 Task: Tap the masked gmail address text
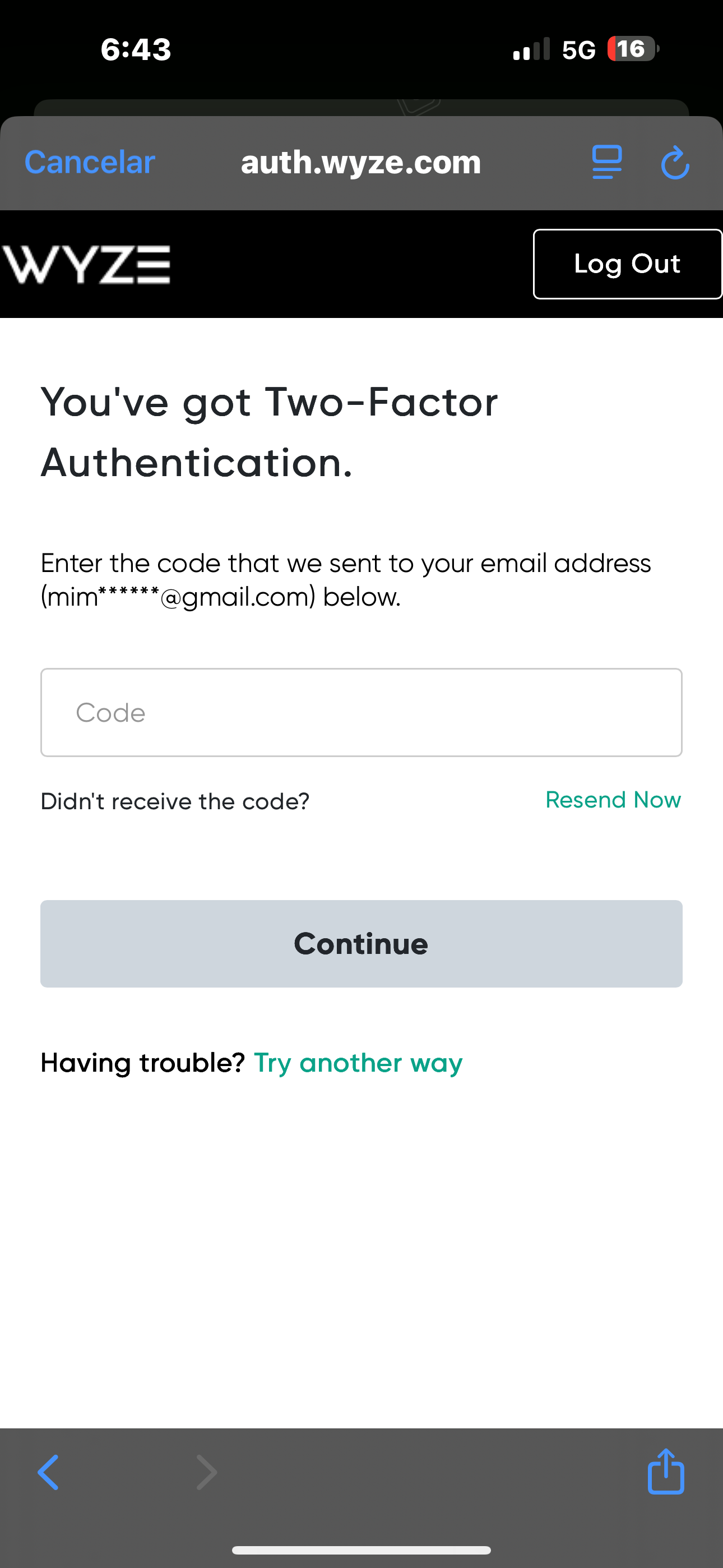pos(178,597)
